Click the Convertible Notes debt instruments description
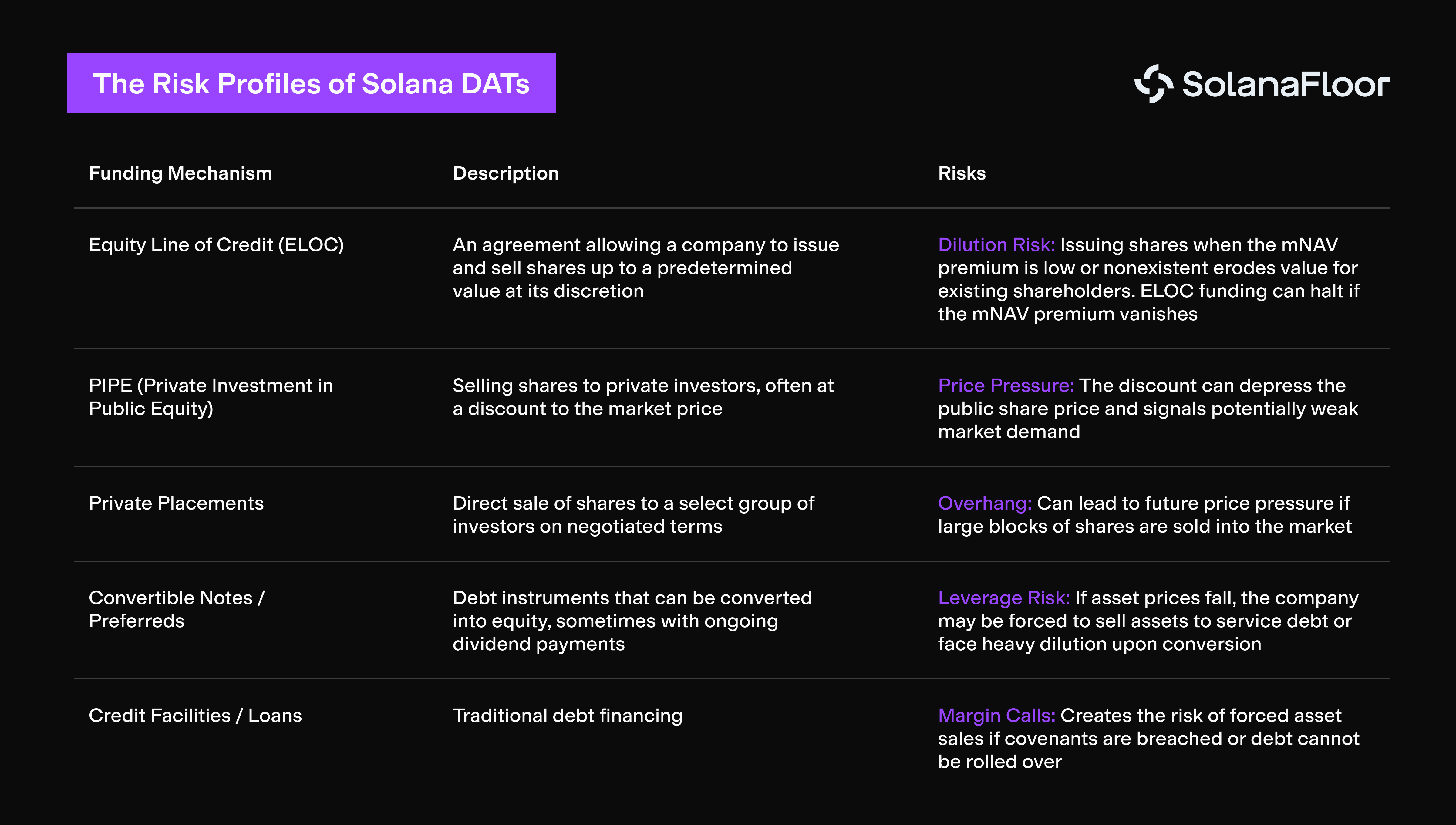Screen dimensions: 1456x825 pyautogui.click(x=632, y=621)
